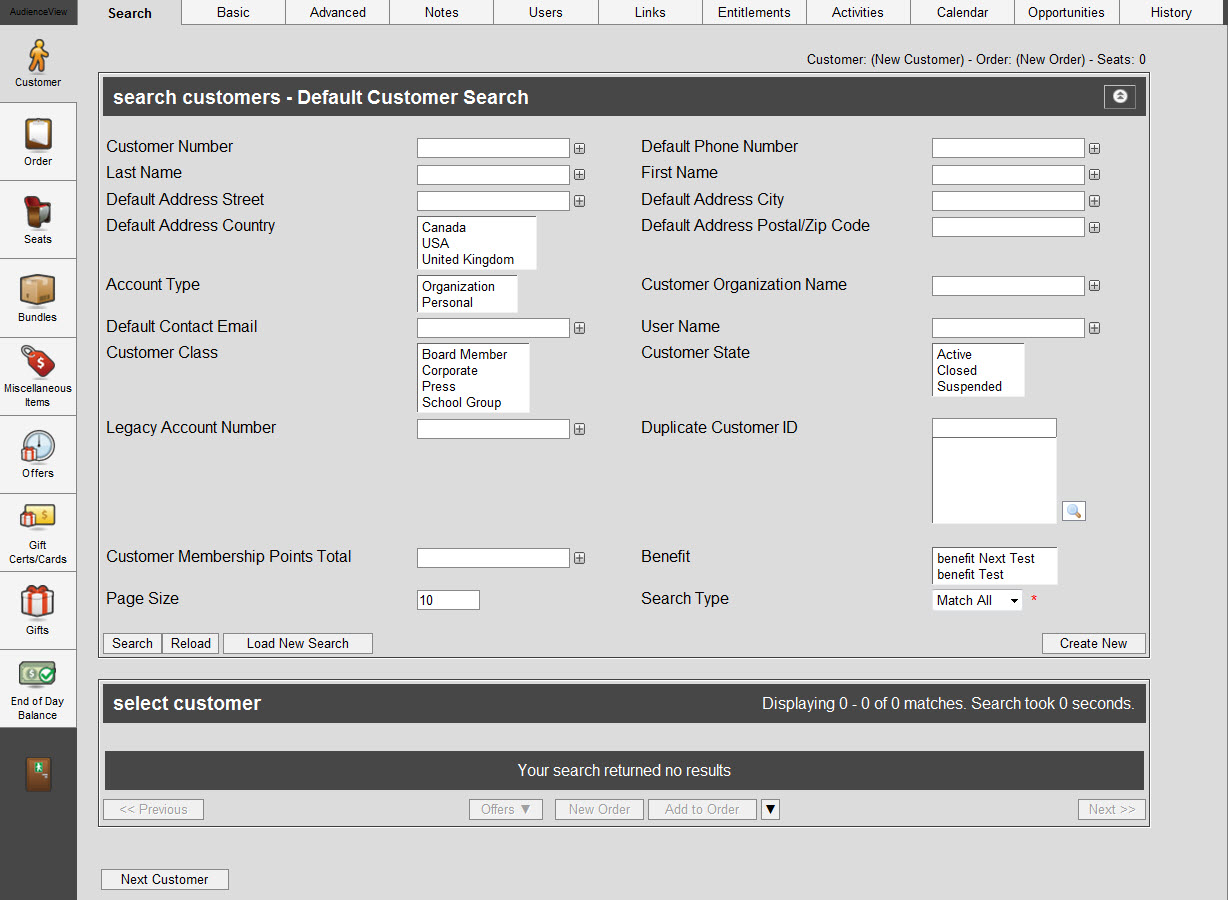Open End of Day Balance
Image resolution: width=1228 pixels, height=900 pixels.
pyautogui.click(x=38, y=688)
